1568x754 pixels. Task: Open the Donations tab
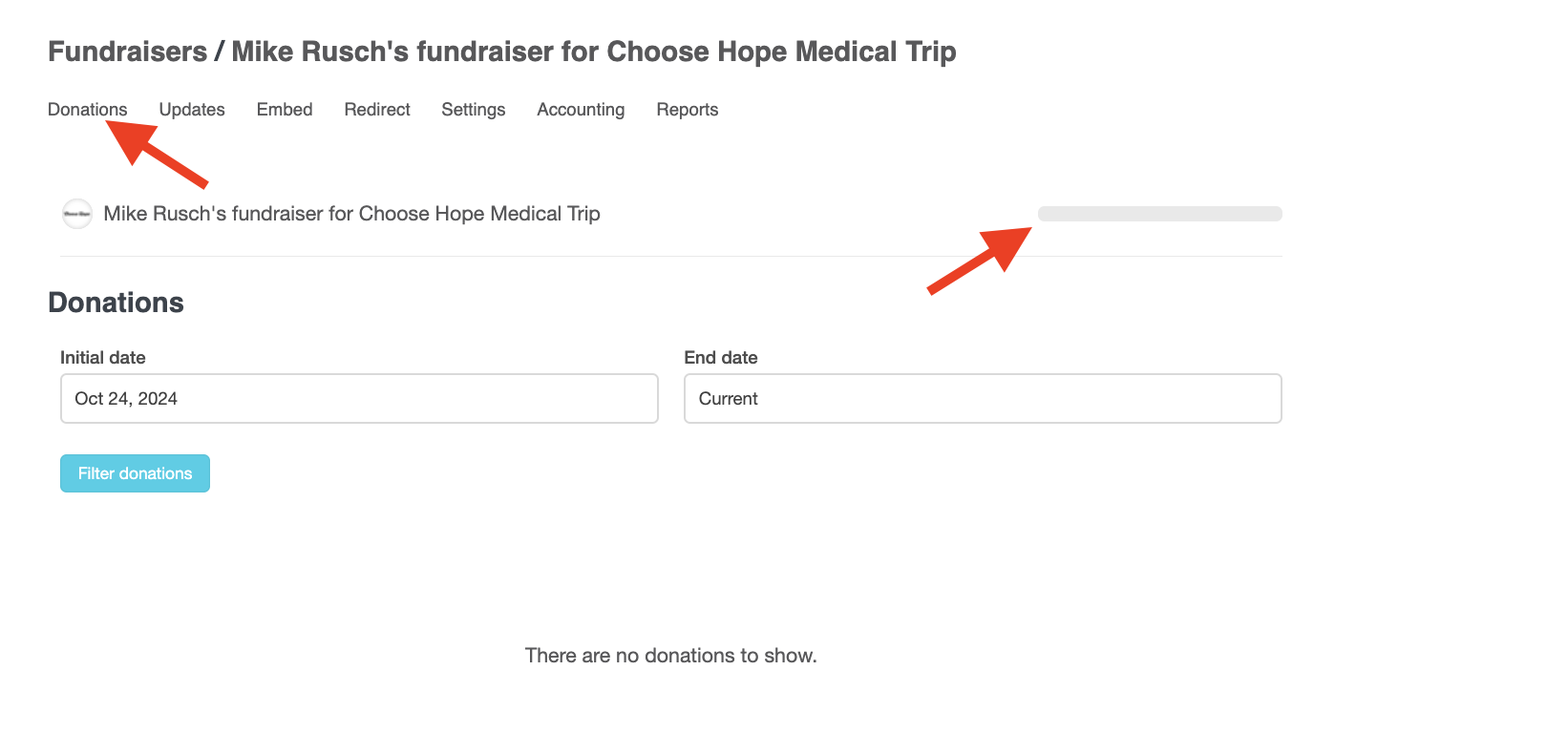click(x=87, y=110)
